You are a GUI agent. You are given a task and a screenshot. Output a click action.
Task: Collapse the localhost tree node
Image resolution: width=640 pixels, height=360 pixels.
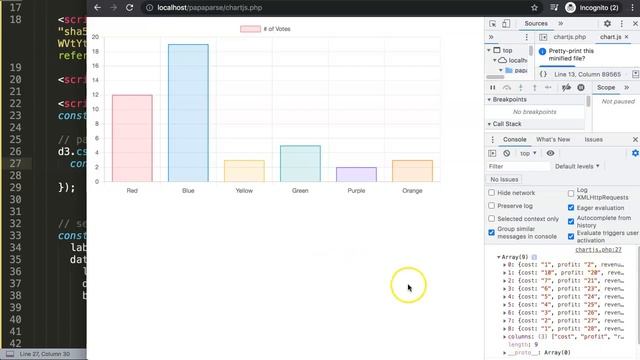point(495,60)
